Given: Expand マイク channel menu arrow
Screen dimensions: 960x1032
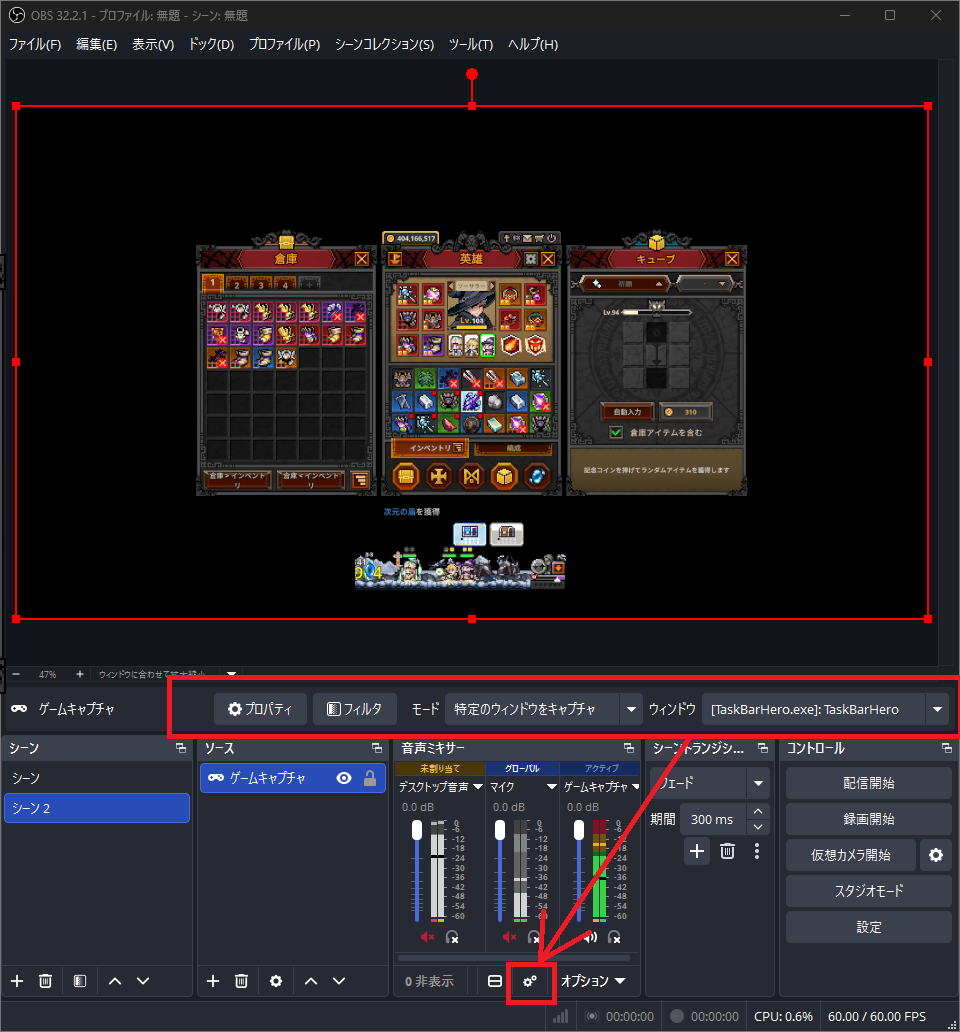Looking at the screenshot, I should tap(551, 787).
